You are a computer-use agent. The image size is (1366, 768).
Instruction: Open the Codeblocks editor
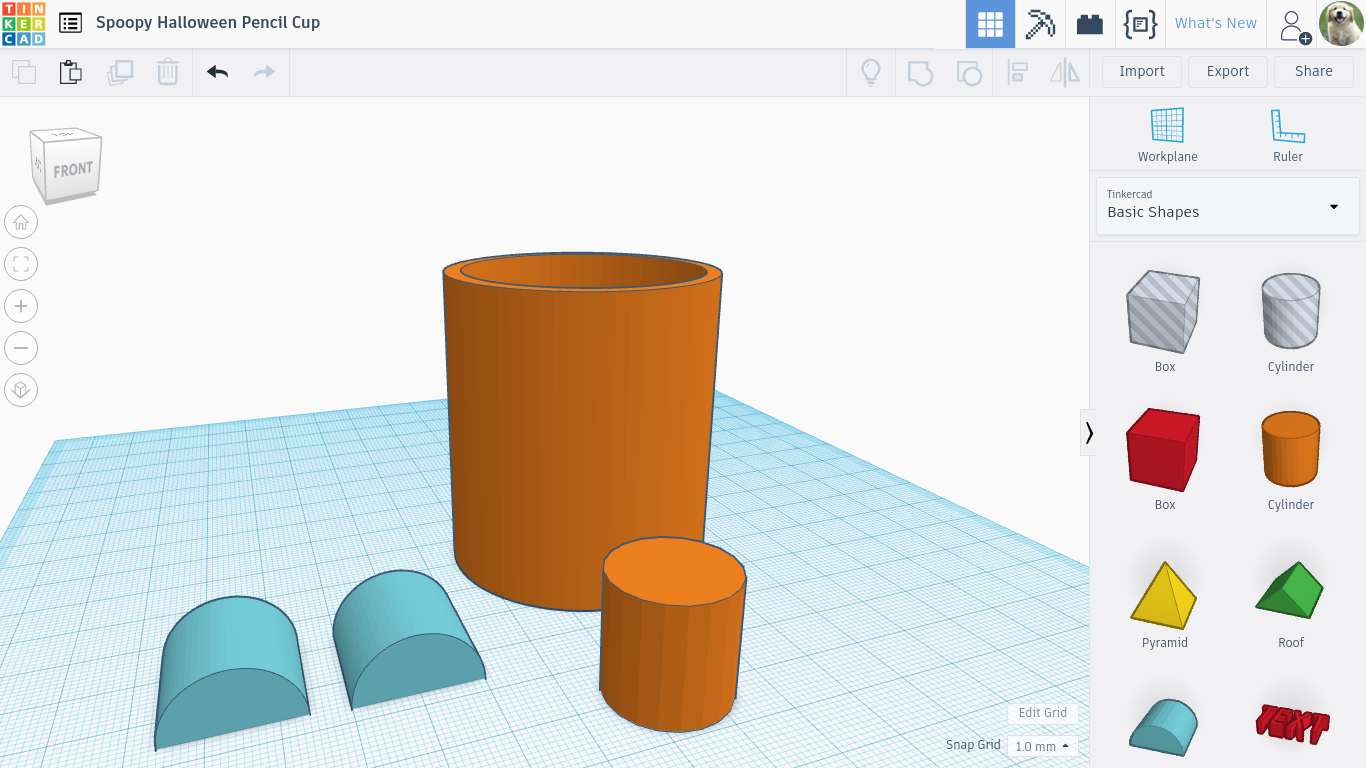1140,24
